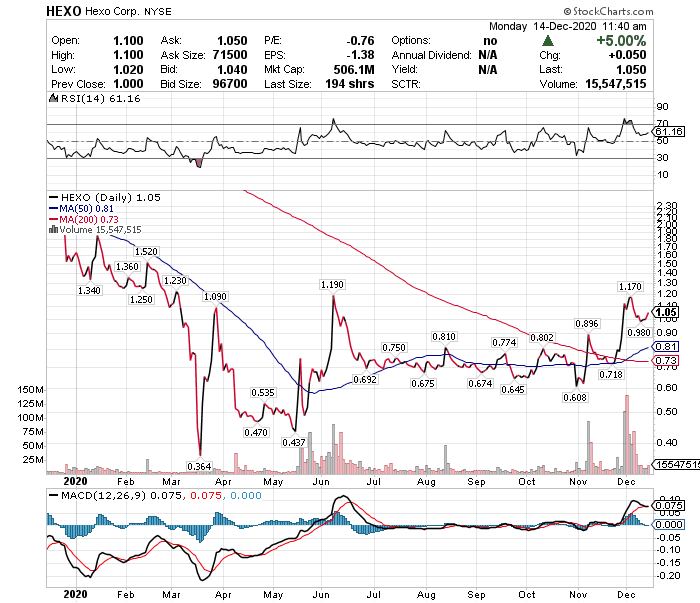Click the Bid value 1.040
Image resolution: width=700 pixels, height=603 pixels.
(x=232, y=70)
